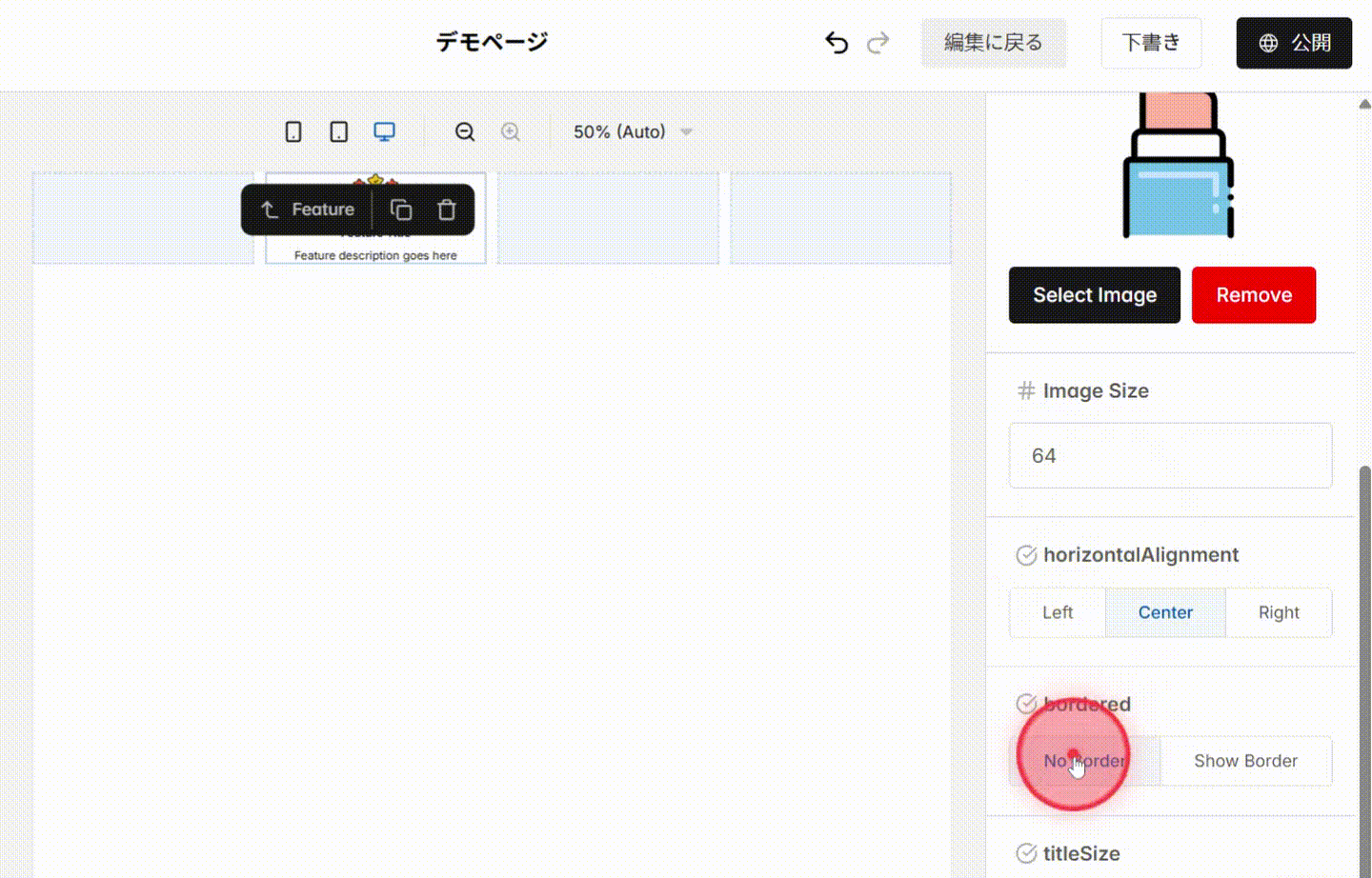The image size is (1372, 878).
Task: Click Select Image to change image
Action: coord(1094,295)
